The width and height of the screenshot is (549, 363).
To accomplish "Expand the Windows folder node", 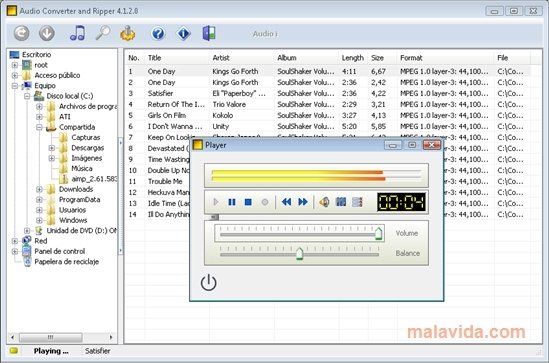I will click(x=39, y=220).
